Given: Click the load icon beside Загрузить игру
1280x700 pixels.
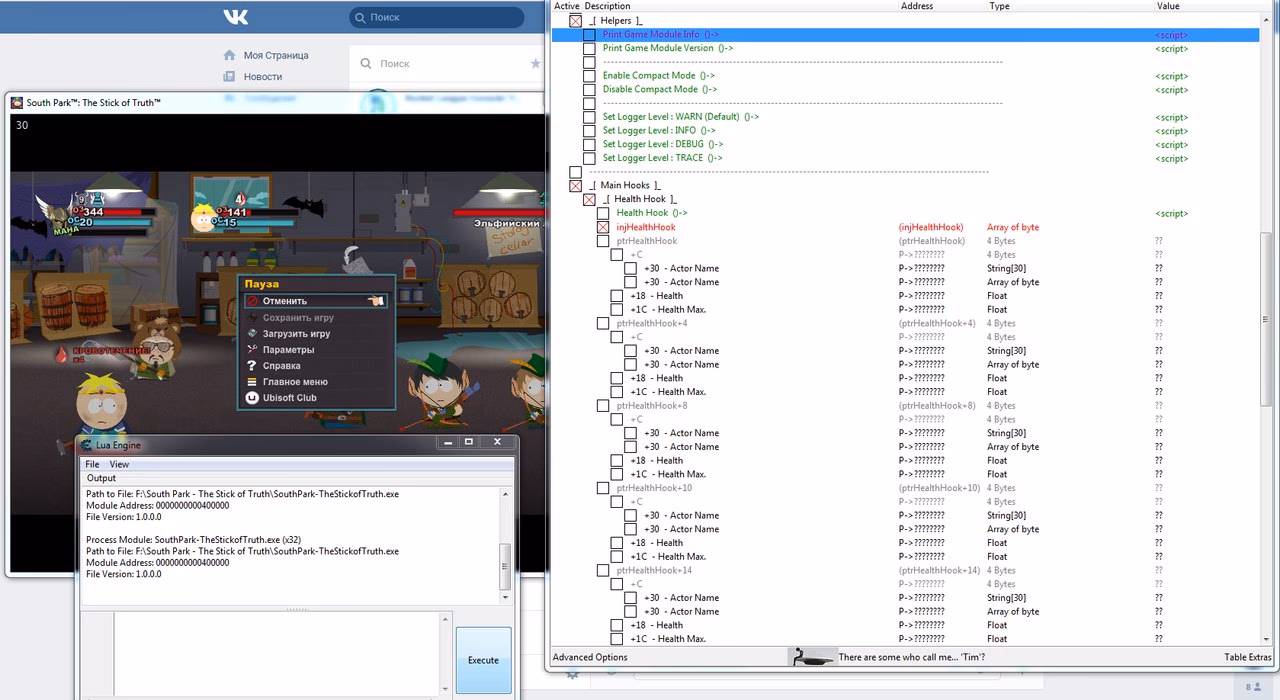Looking at the screenshot, I should (253, 333).
